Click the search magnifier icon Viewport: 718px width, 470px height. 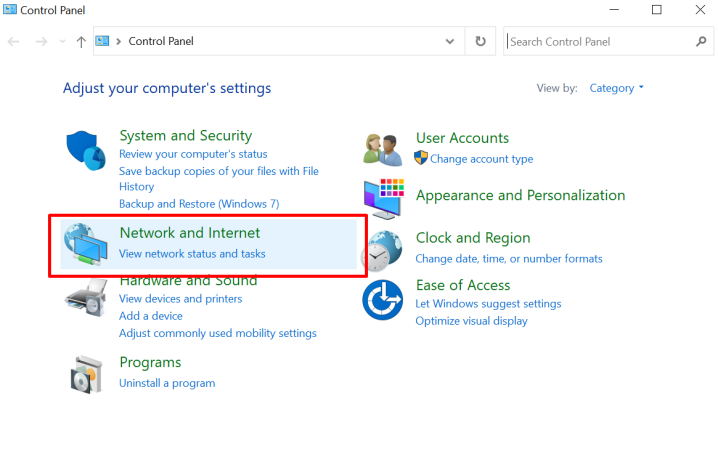coord(700,41)
